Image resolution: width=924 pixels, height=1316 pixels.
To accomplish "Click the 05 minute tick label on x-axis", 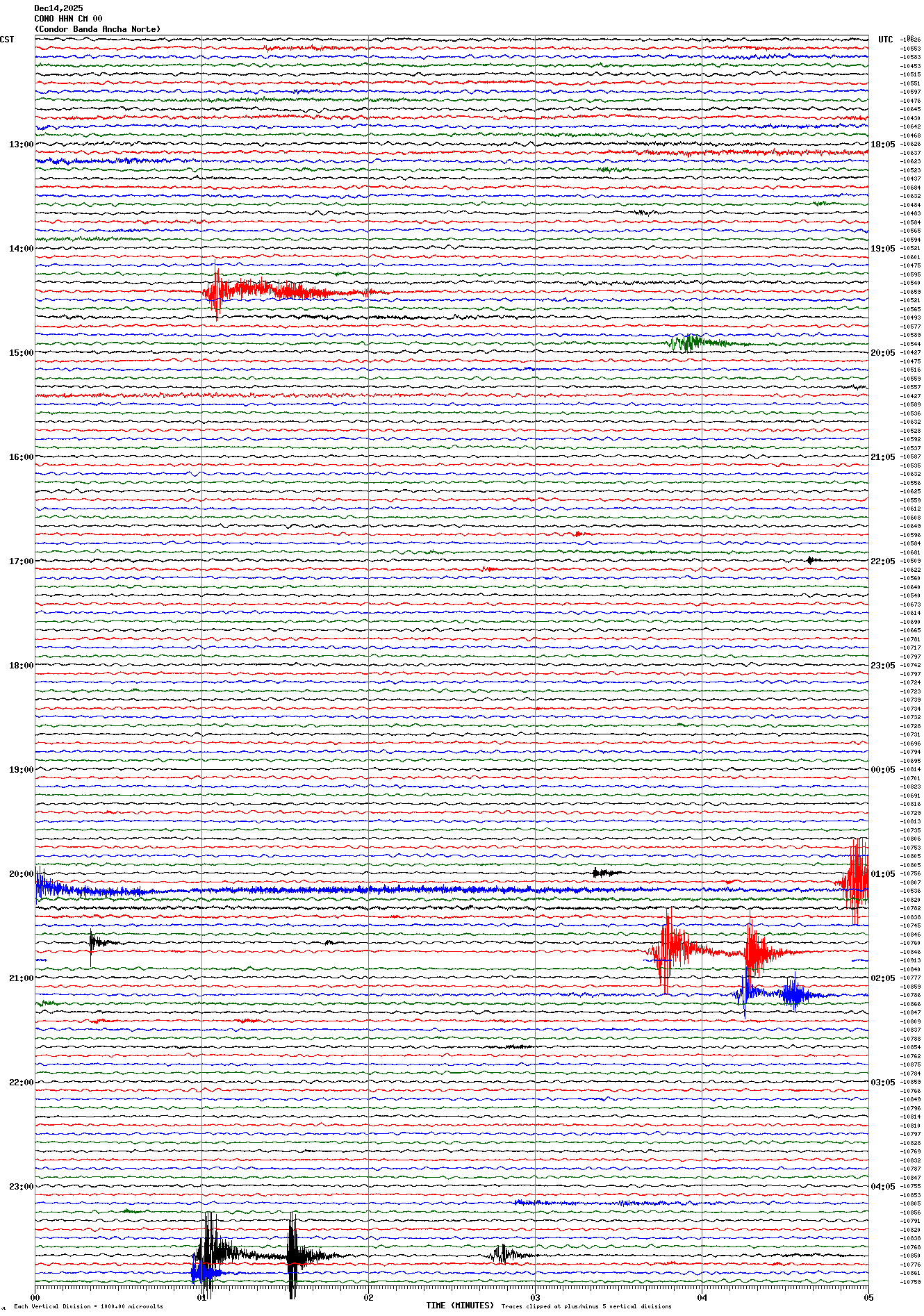I will click(868, 1297).
